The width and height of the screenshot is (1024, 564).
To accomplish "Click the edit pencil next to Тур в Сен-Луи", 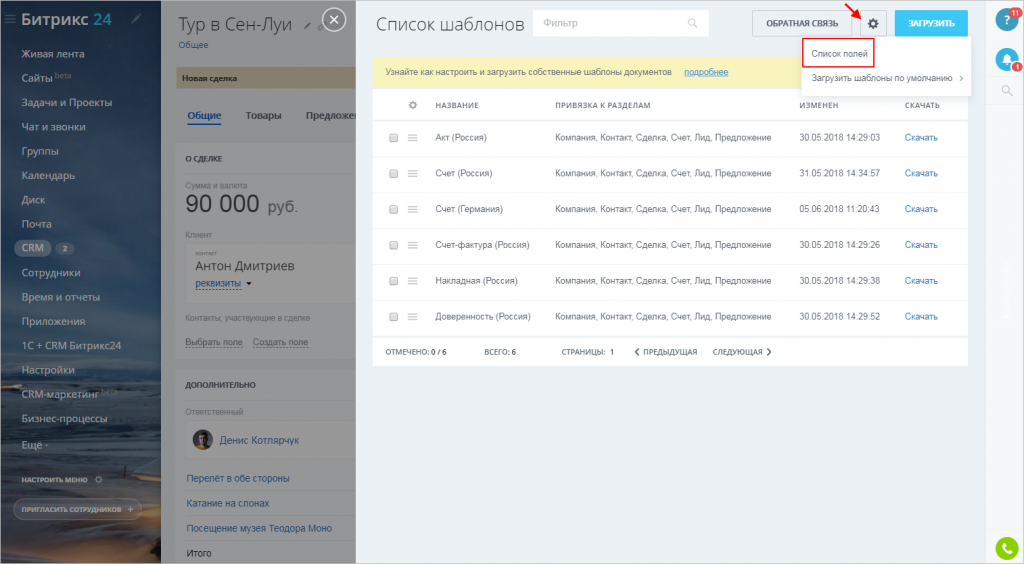I will coord(307,26).
